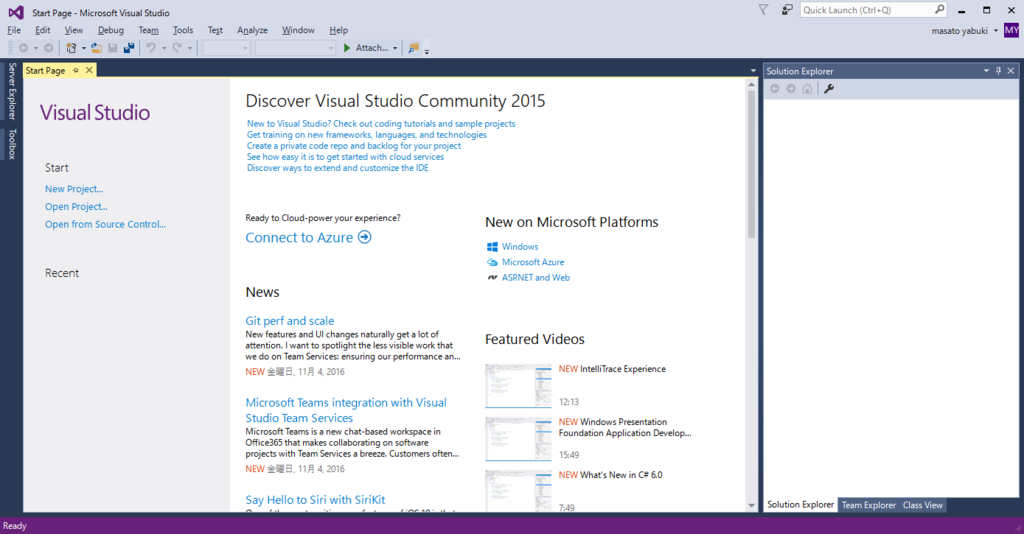This screenshot has width=1024, height=534.
Task: Expand the Navigate Backward history dropdown arrow
Action: pos(35,48)
